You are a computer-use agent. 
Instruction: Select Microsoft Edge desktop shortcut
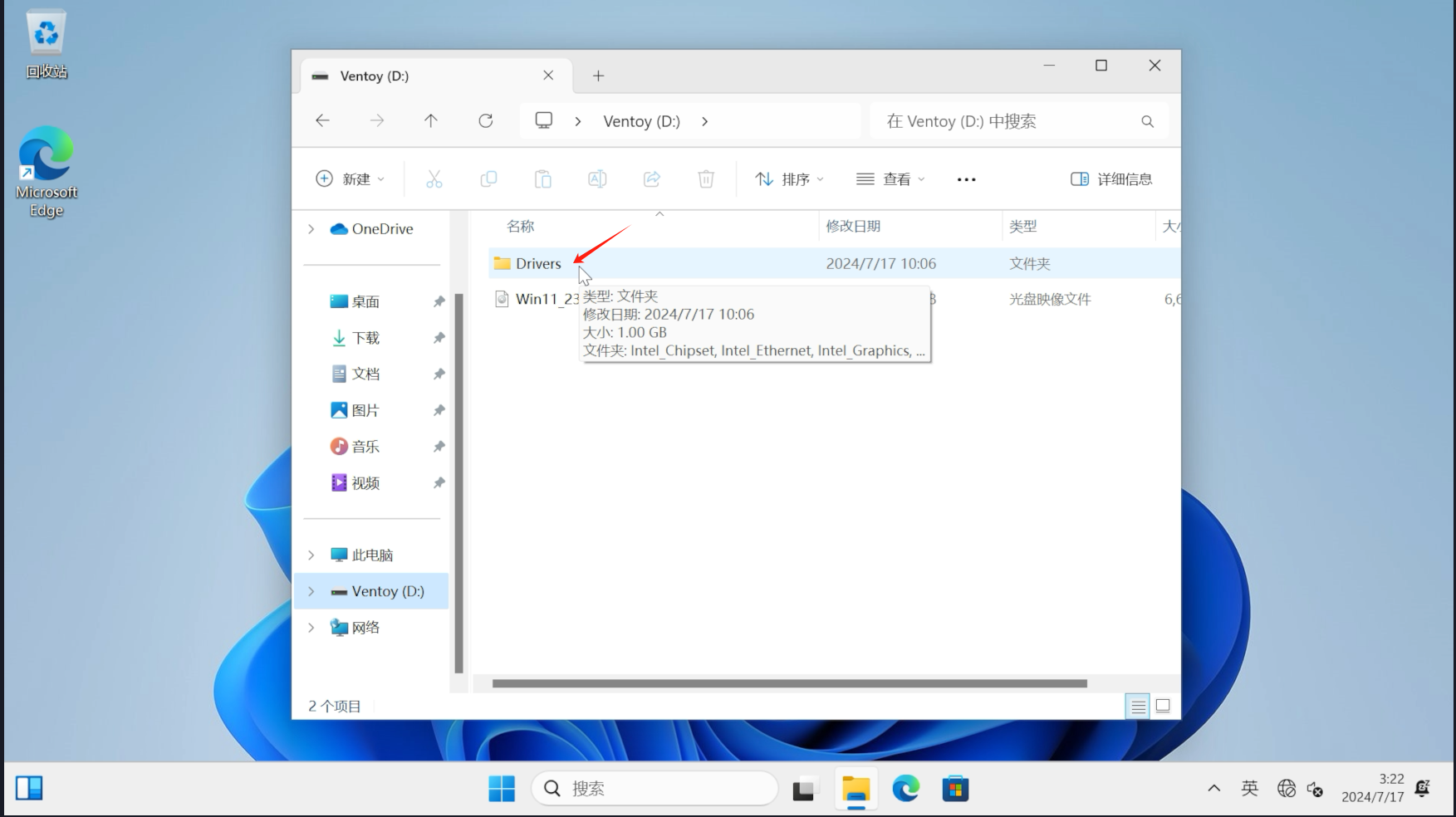47,172
